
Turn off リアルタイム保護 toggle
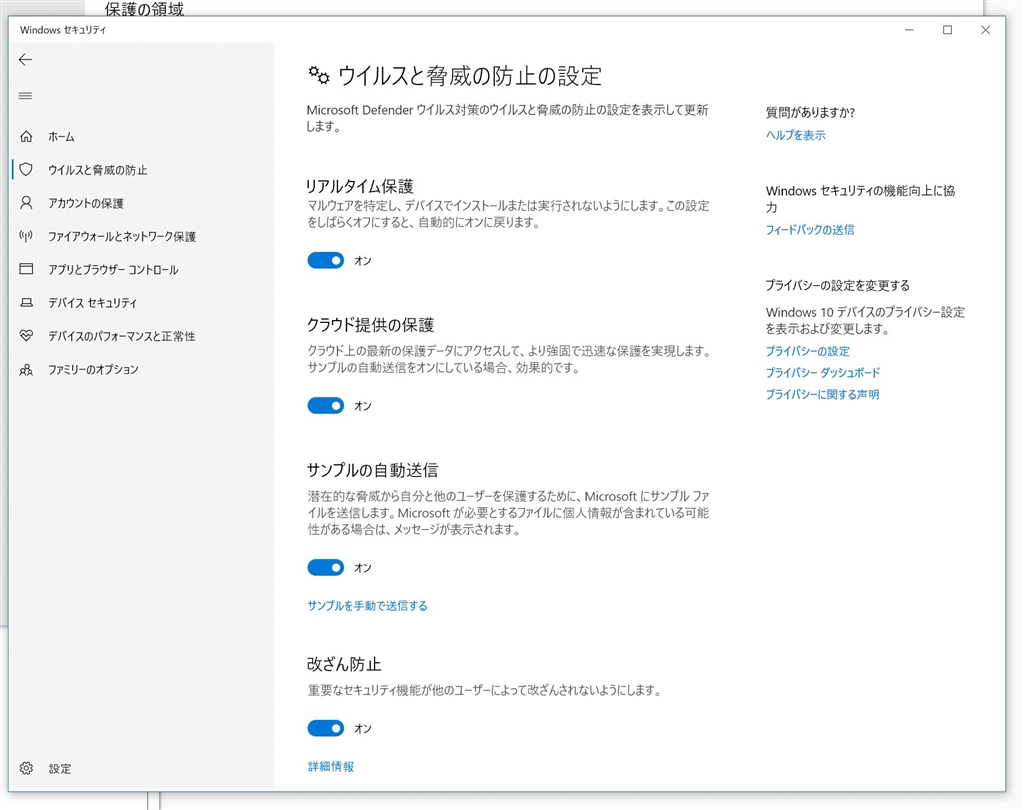(326, 260)
